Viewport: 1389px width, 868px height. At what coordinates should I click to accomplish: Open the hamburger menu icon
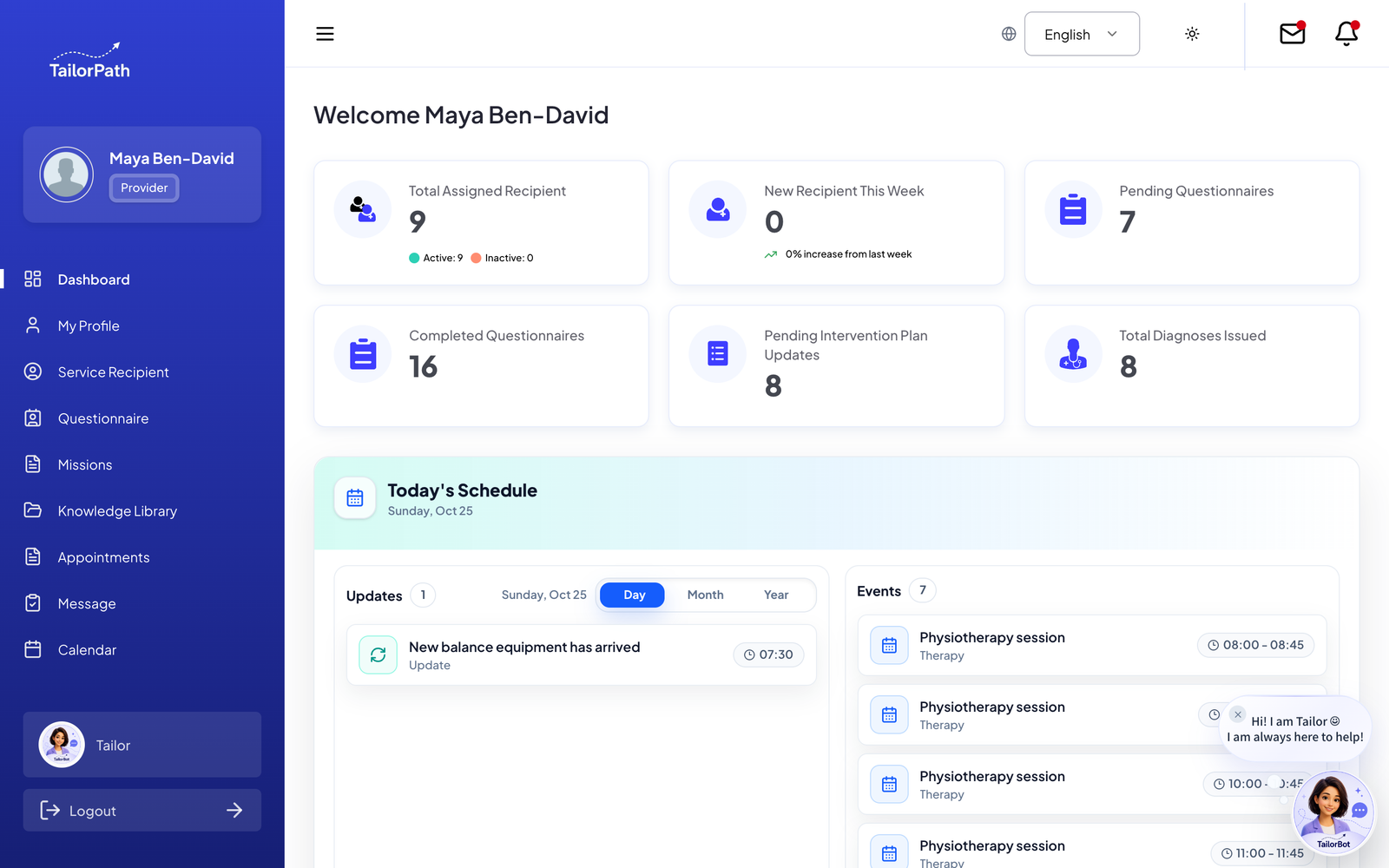[325, 34]
